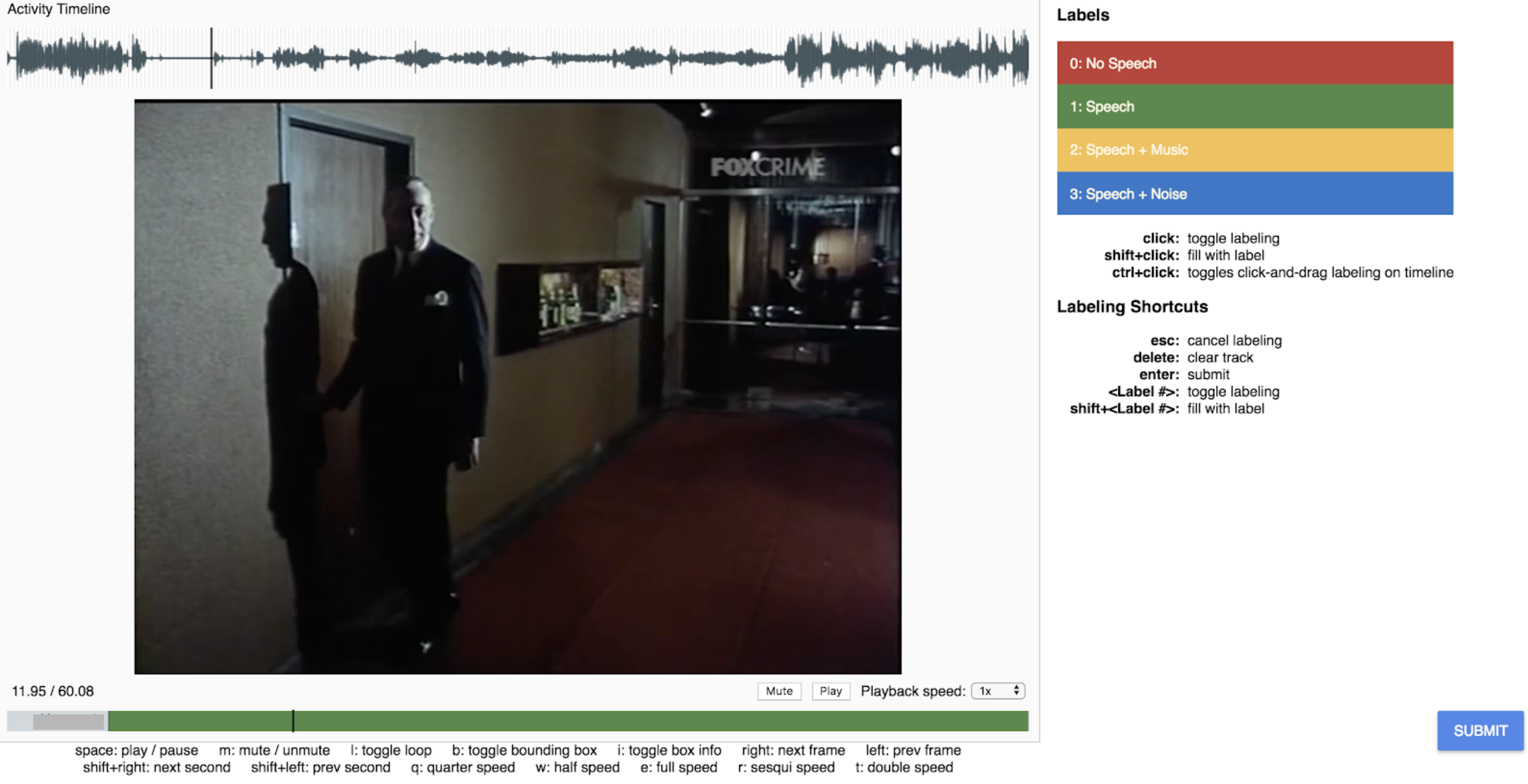The height and width of the screenshot is (784, 1528).
Task: Click the stepper arrows on the 1x speed selector
Action: (x=1016, y=691)
